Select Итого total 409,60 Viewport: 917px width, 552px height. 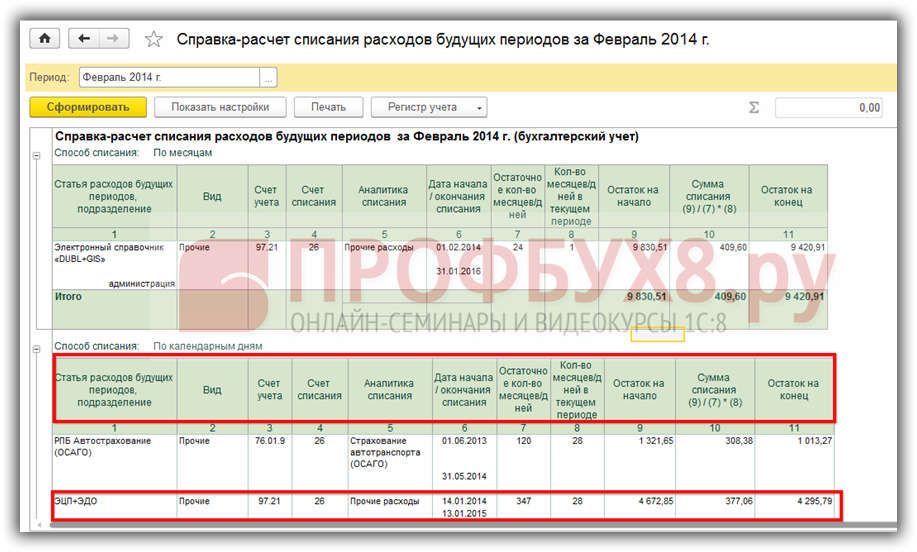tap(730, 296)
